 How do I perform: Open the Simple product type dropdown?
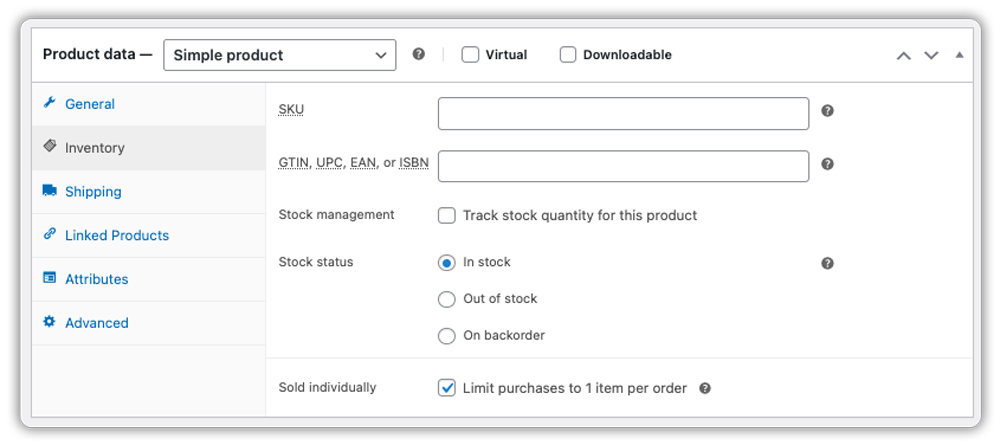279,55
